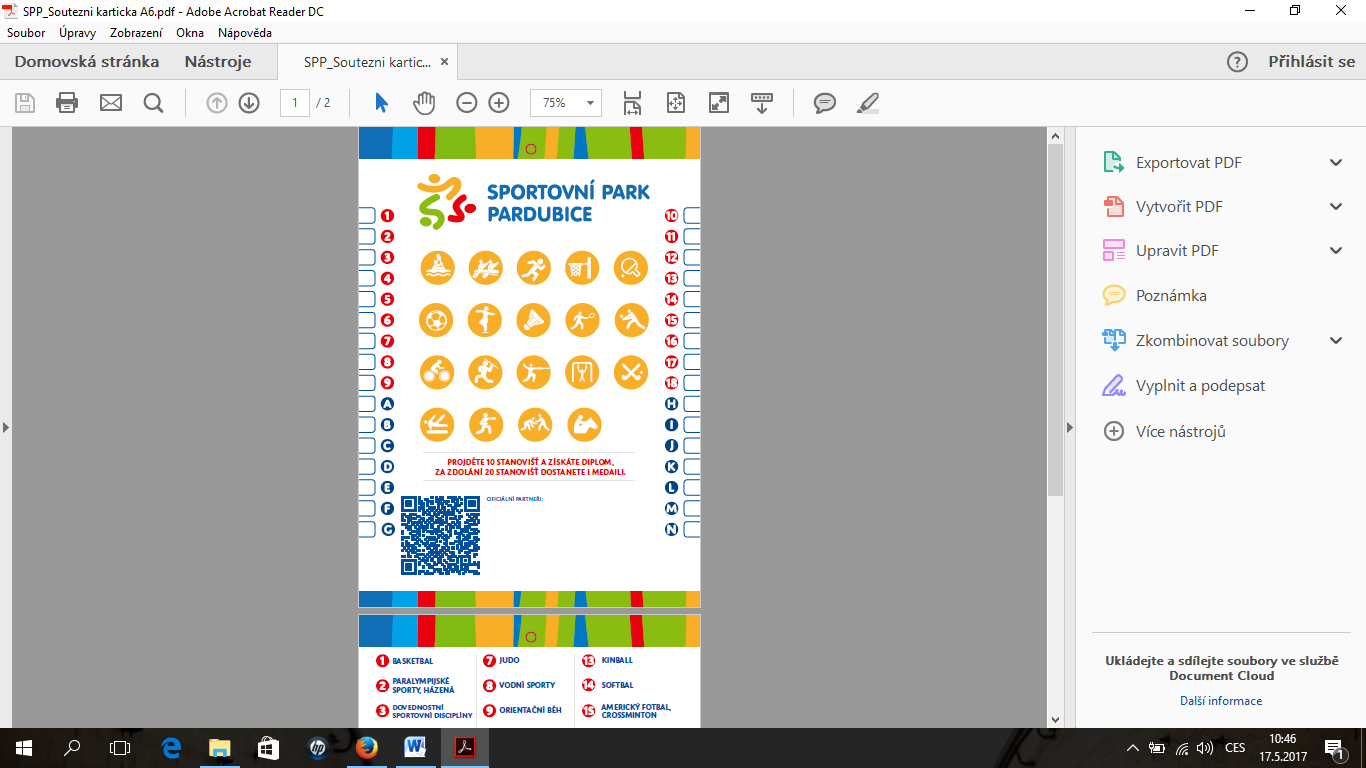Tick the checkbox beside number 14

[x=692, y=299]
